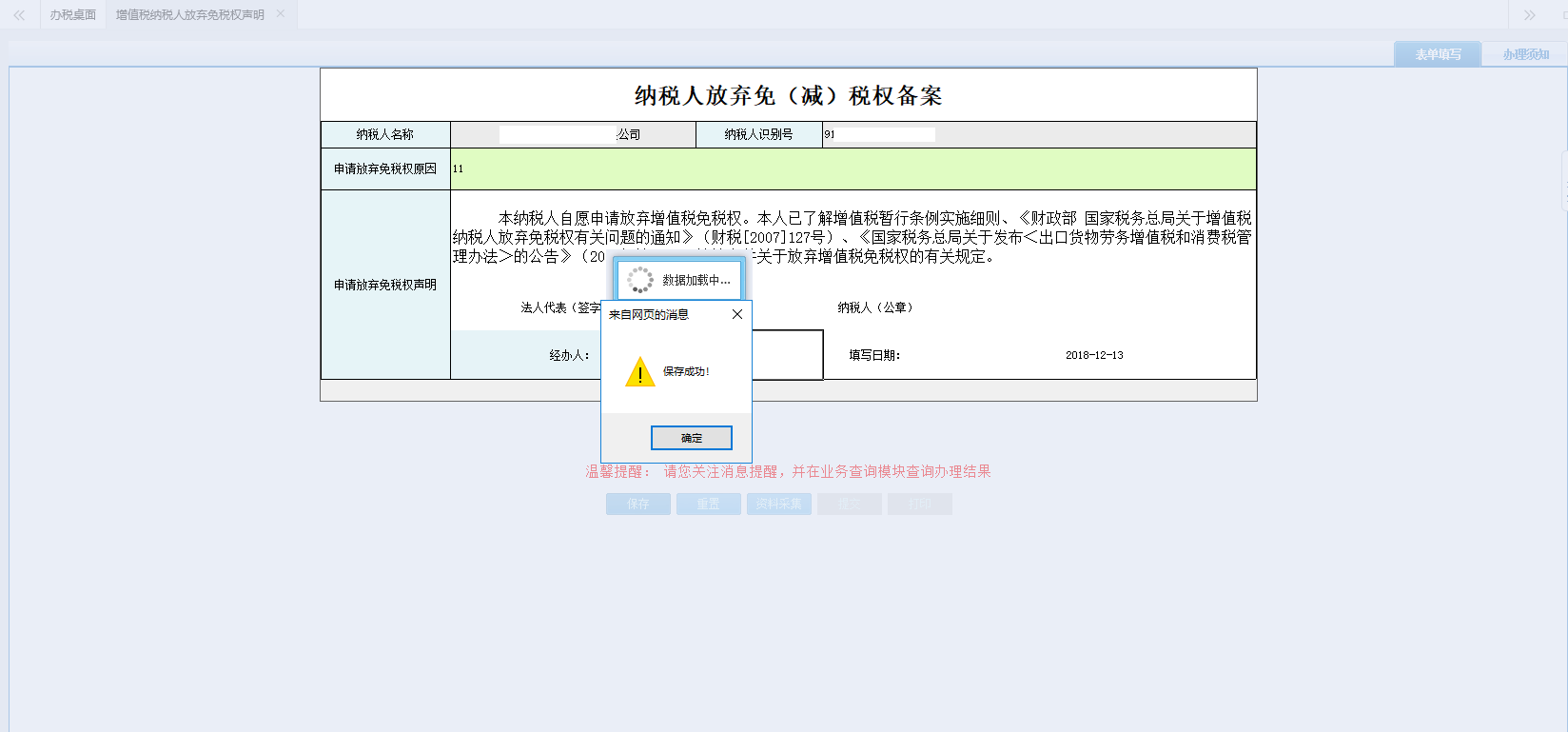Screen dimensions: 1568x732
Task: Click the right double-arrow tab scroll icon
Action: point(1530,15)
